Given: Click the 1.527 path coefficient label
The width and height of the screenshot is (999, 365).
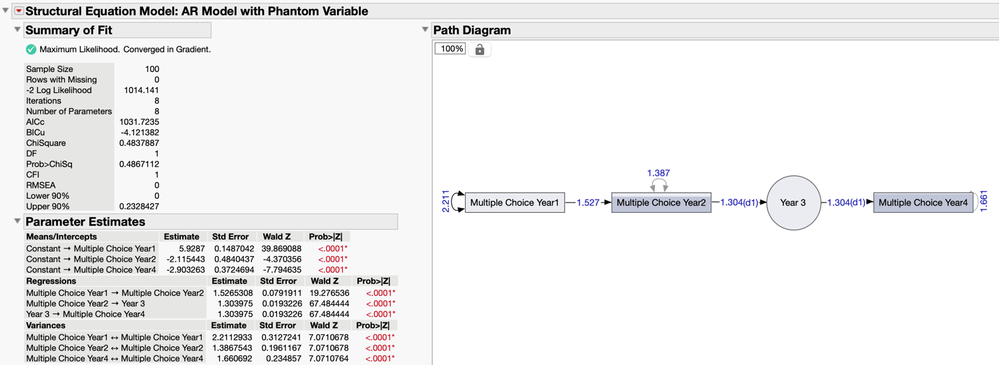Looking at the screenshot, I should [588, 203].
